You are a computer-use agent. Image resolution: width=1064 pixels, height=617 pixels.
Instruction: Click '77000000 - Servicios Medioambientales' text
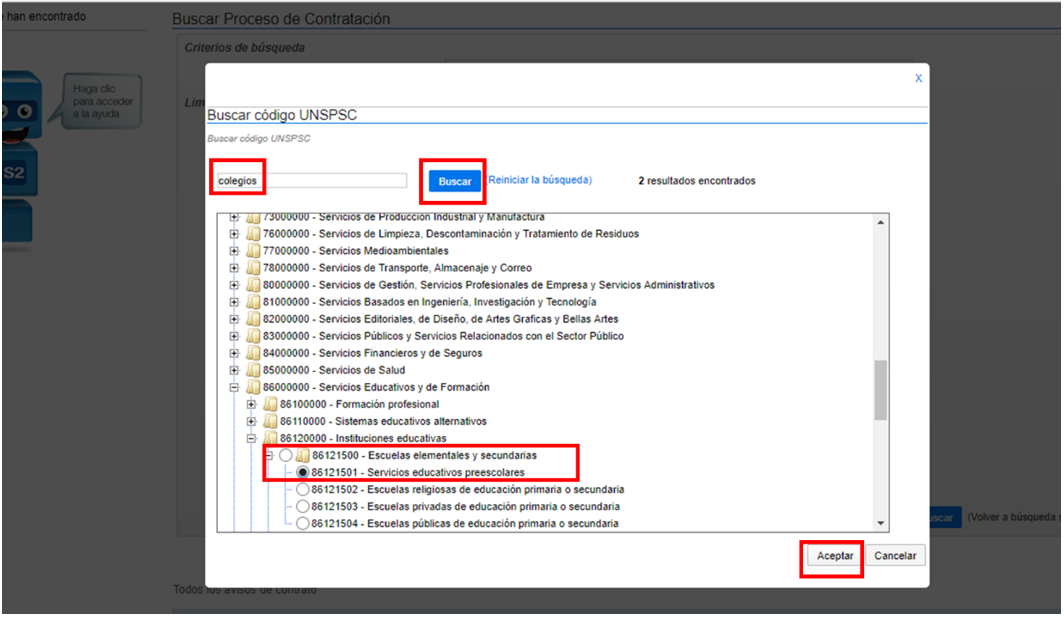[356, 251]
